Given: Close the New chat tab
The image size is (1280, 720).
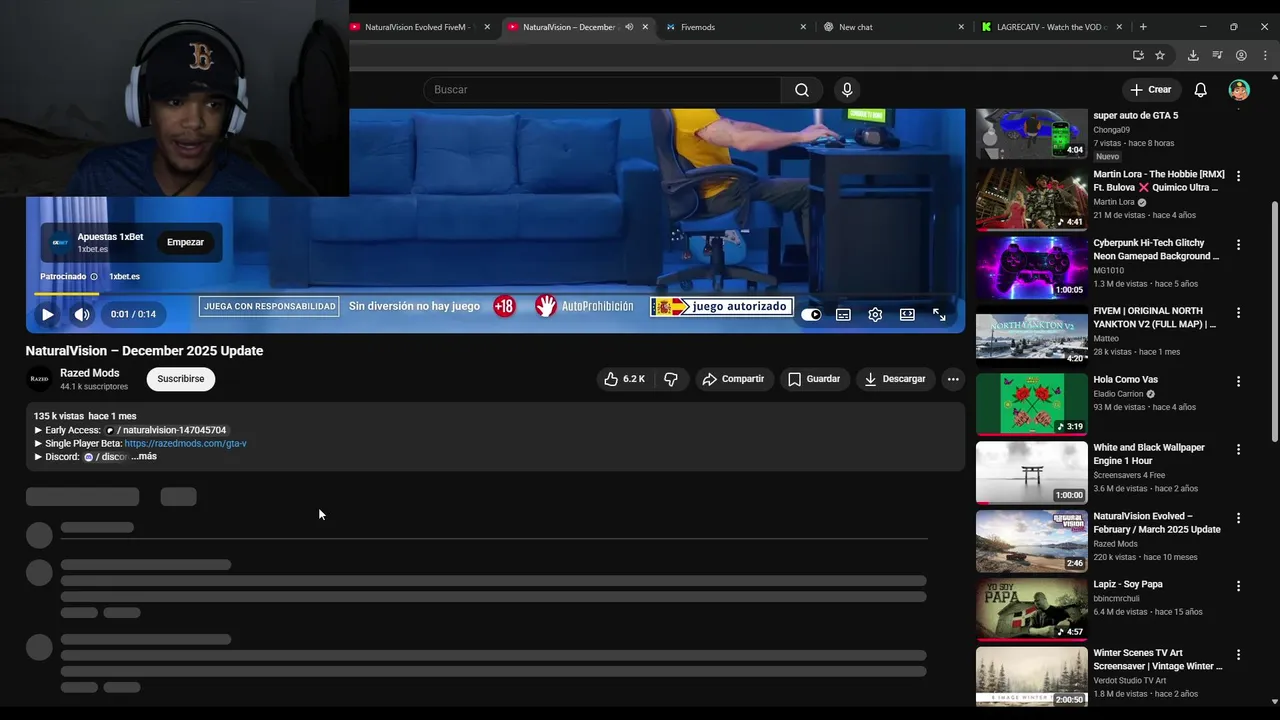Looking at the screenshot, I should 961,27.
